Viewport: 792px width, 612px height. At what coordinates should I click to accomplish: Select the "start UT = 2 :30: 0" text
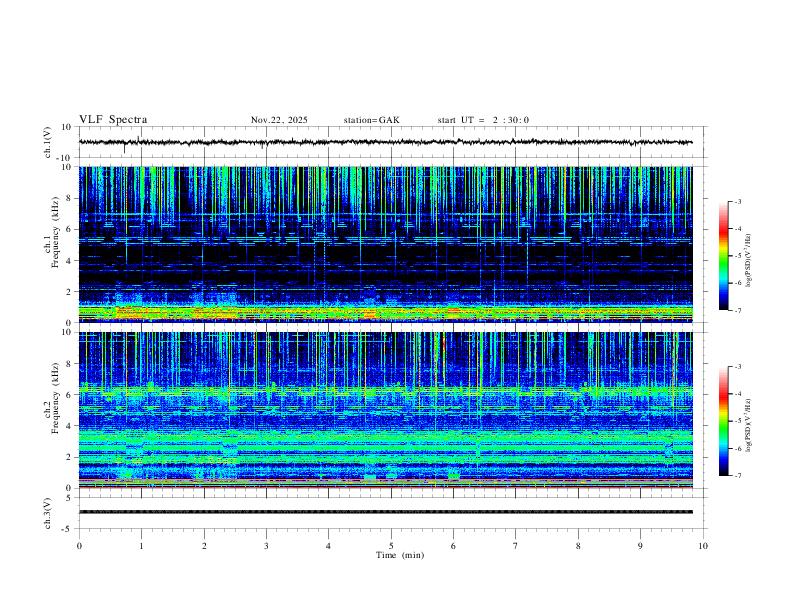coord(483,120)
